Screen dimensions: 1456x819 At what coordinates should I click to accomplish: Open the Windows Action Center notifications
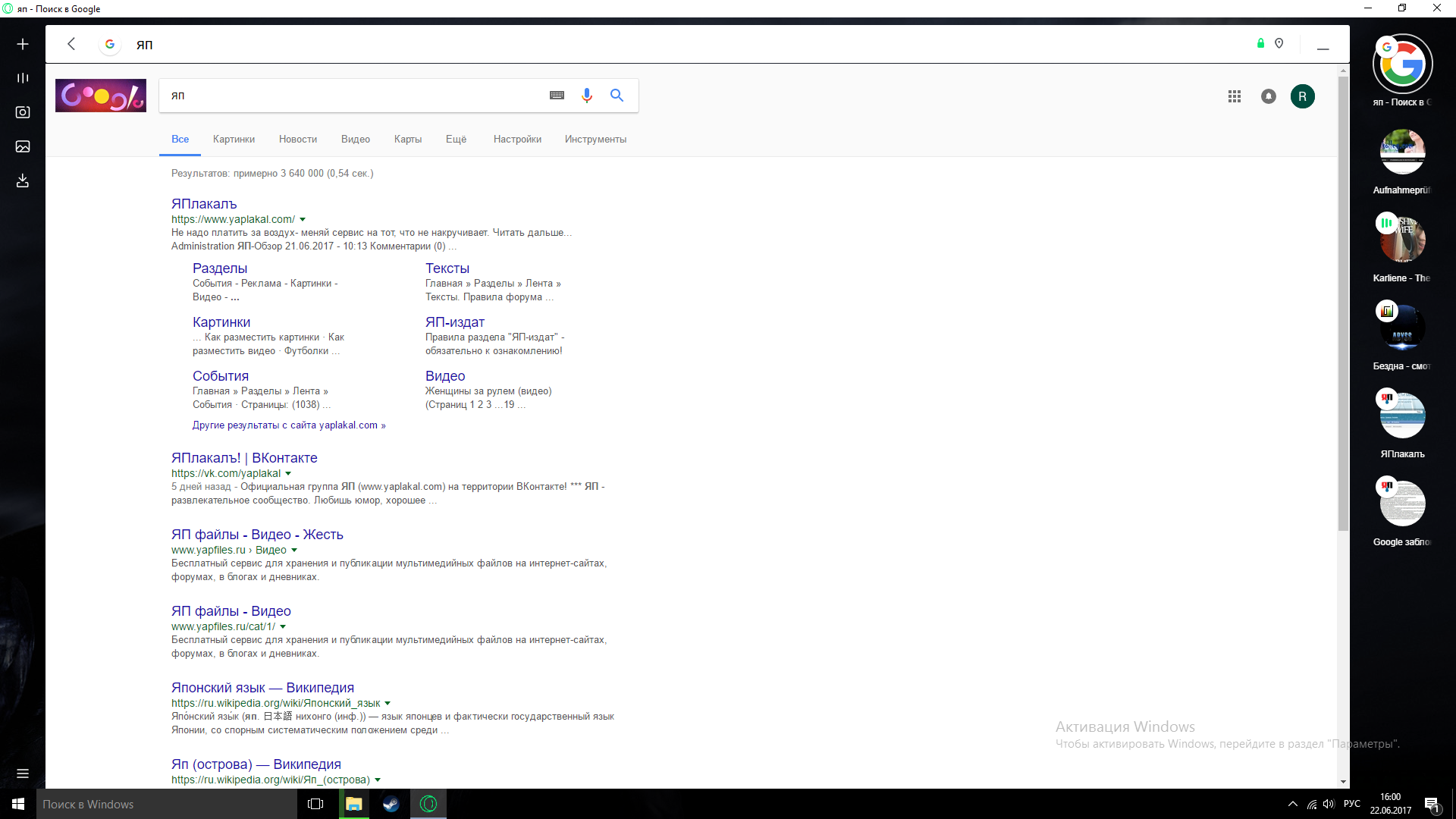coord(1432,804)
